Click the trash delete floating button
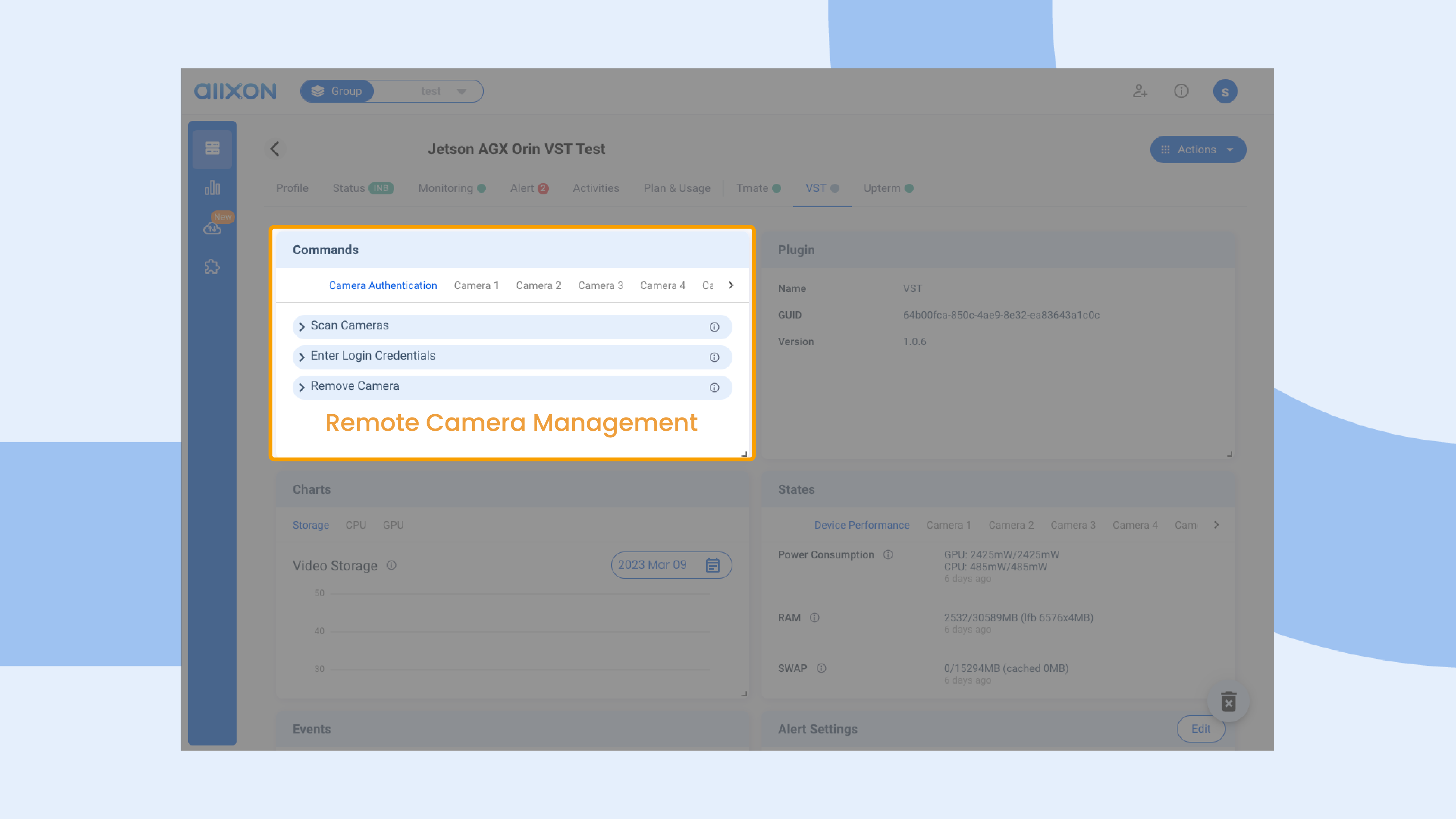 (x=1228, y=701)
